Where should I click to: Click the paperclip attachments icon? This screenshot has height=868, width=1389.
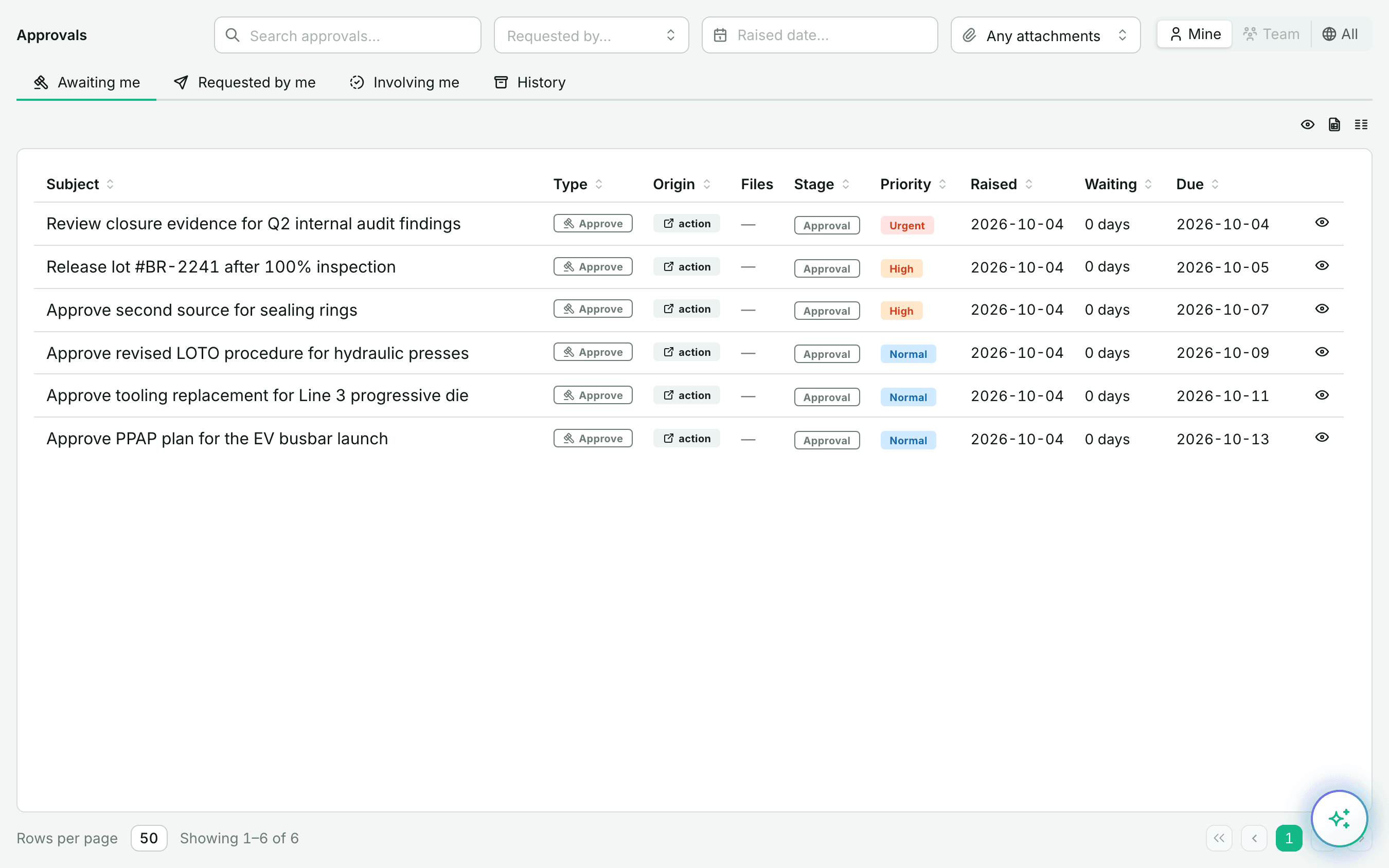point(969,35)
